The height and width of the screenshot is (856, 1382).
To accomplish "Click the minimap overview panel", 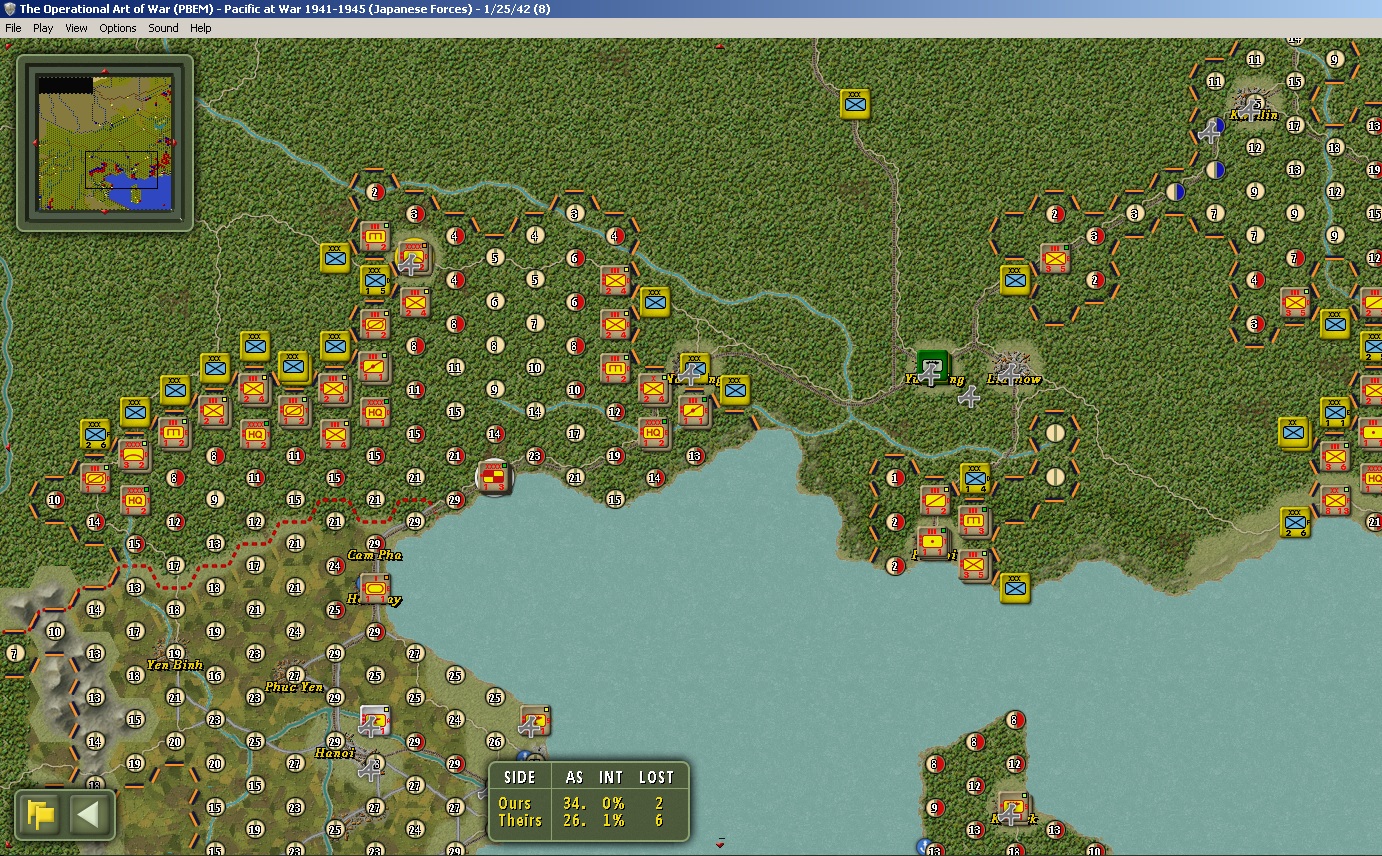I will [x=105, y=143].
